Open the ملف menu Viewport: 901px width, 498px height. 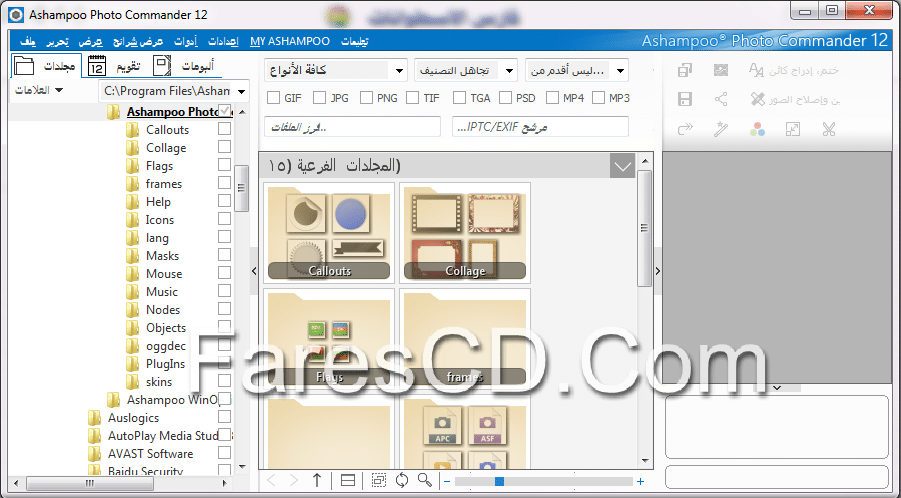(x=28, y=41)
